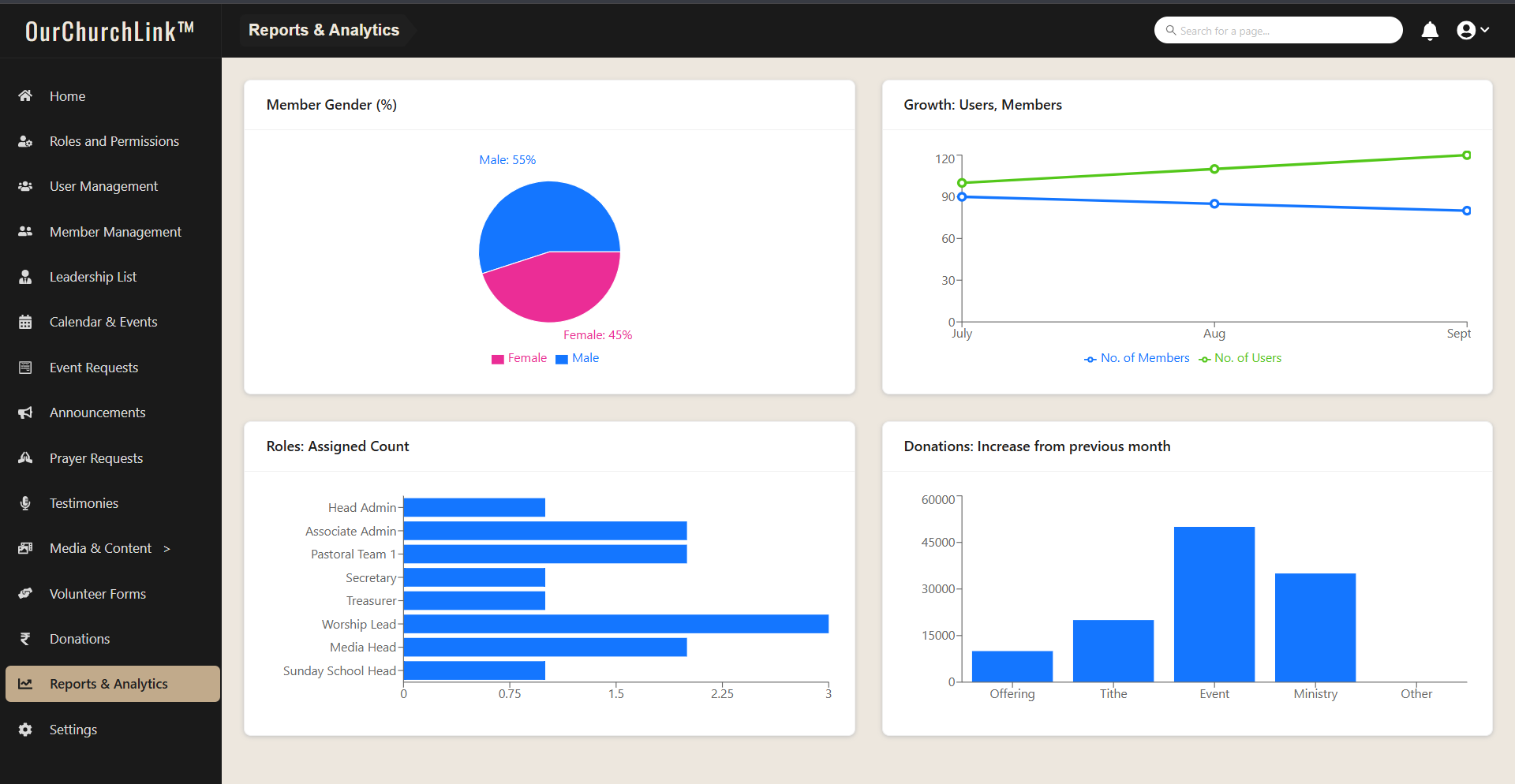This screenshot has width=1515, height=784.
Task: Toggle Female series in gender chart legend
Action: [519, 358]
